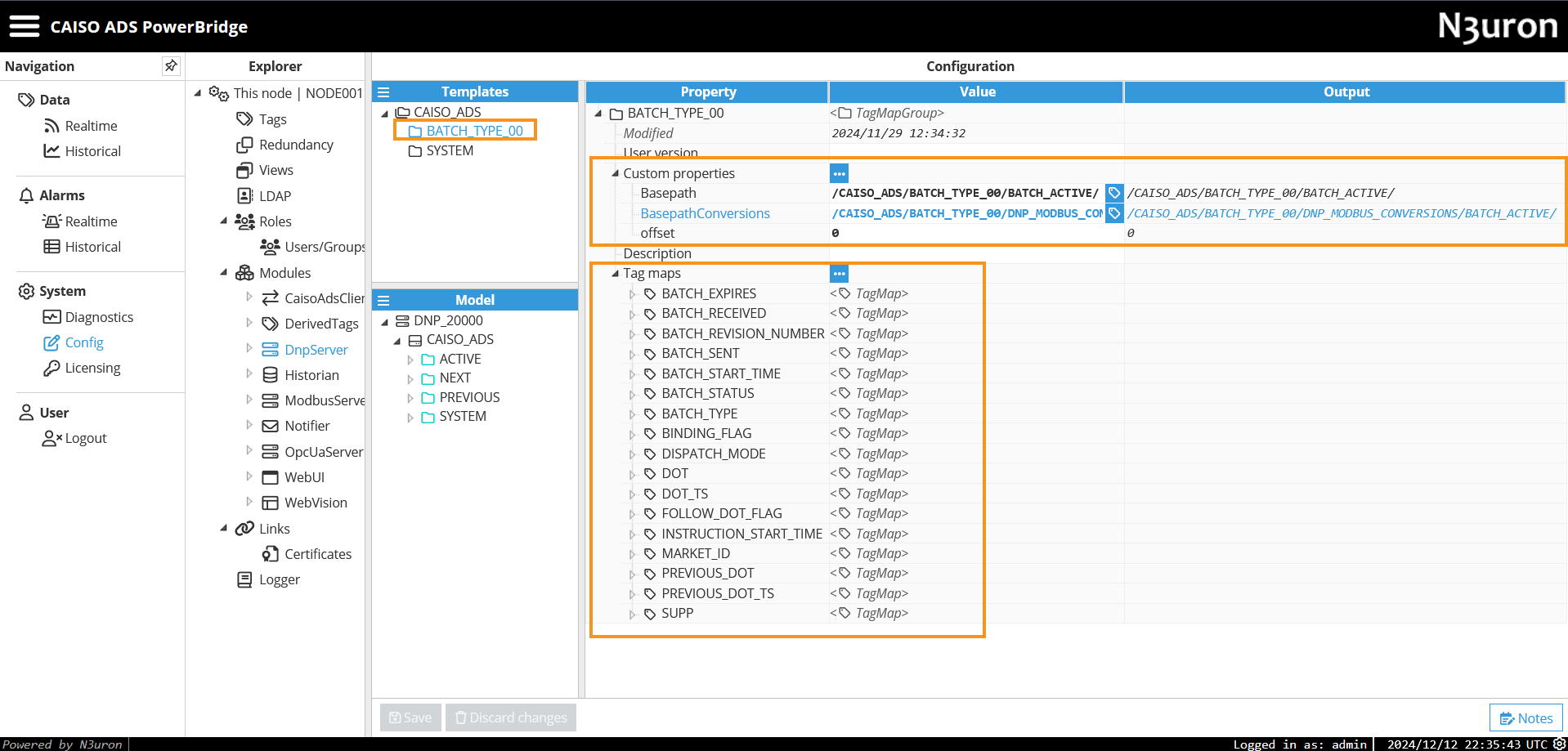The width and height of the screenshot is (1568, 751).
Task: Select the OpcUaServer module
Action: [x=324, y=452]
